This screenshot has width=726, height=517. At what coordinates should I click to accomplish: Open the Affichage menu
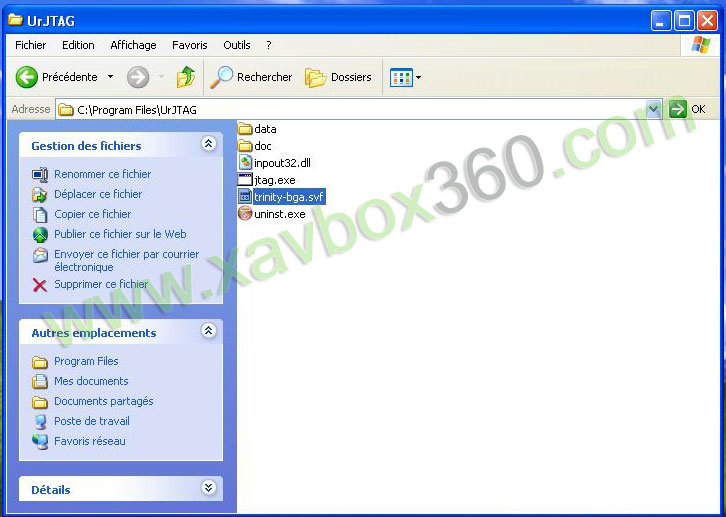pyautogui.click(x=133, y=45)
